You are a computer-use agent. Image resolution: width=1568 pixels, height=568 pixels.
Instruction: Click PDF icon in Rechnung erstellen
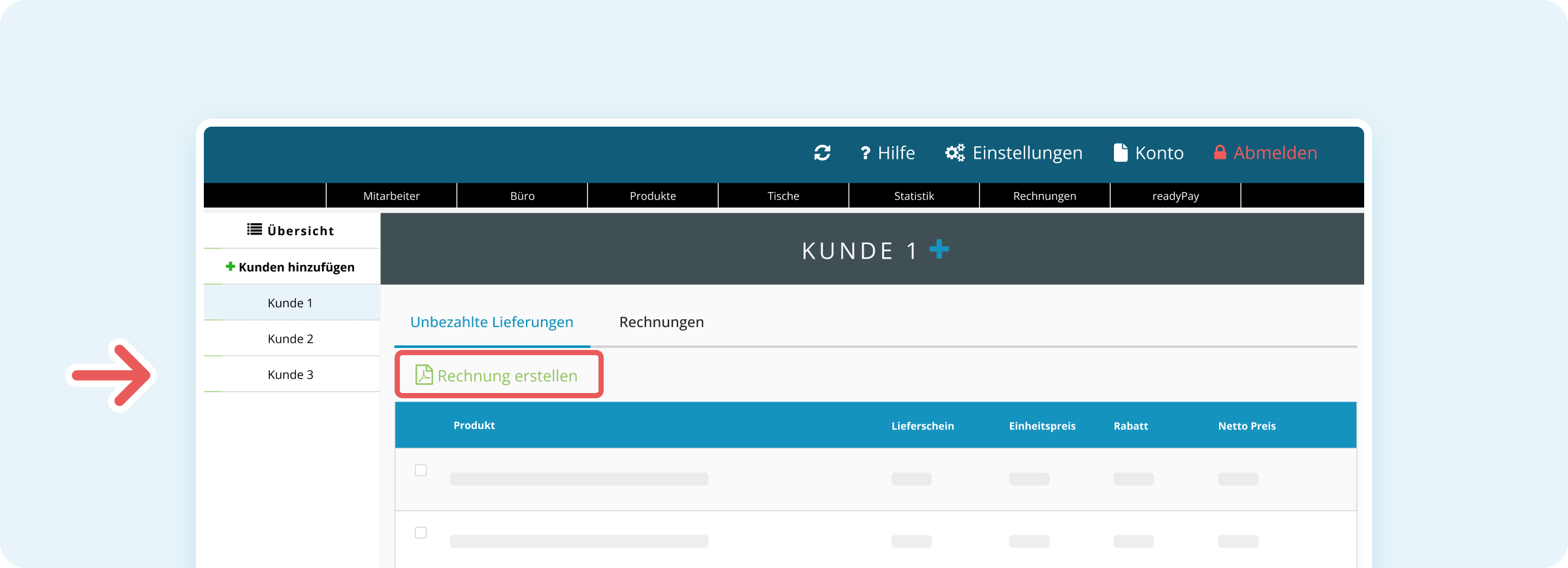[424, 375]
